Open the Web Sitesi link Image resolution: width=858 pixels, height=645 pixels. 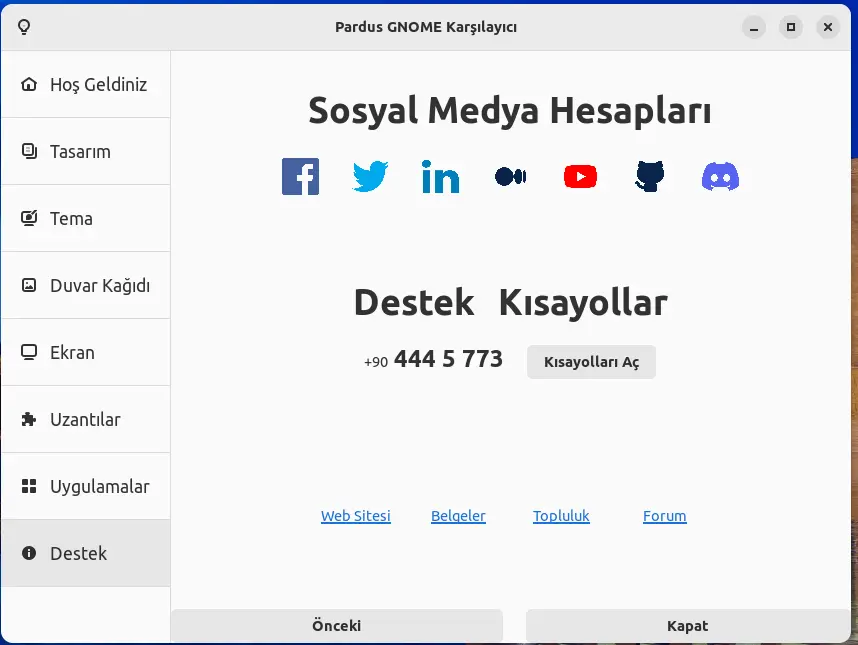coord(356,516)
